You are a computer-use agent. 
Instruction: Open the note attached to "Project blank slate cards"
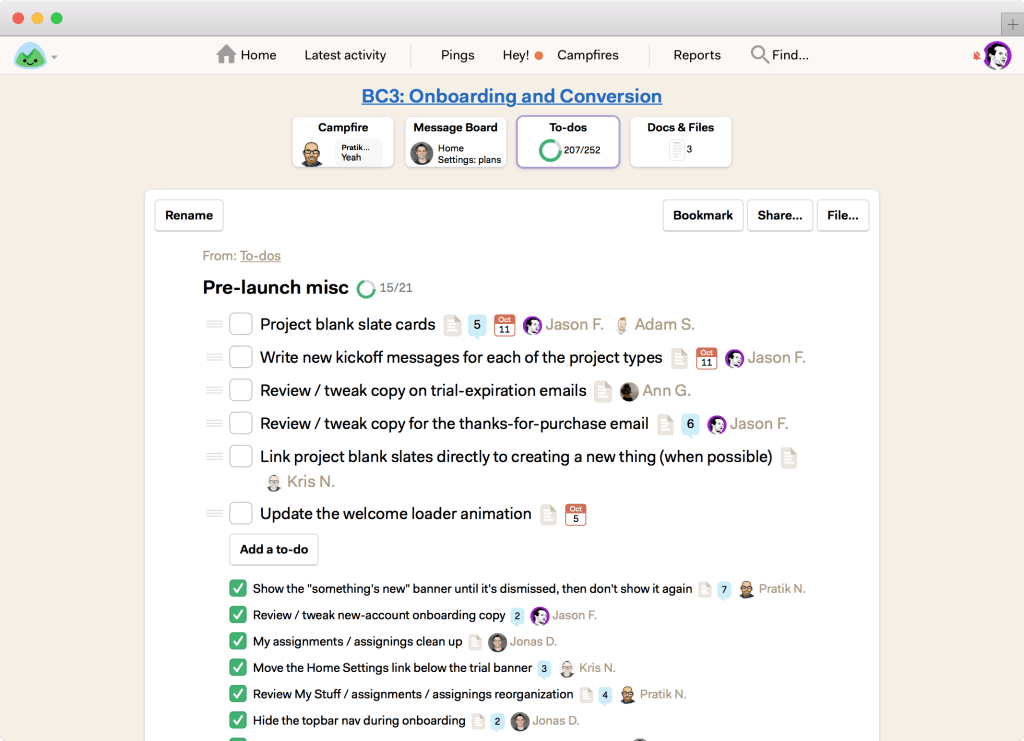coord(454,324)
